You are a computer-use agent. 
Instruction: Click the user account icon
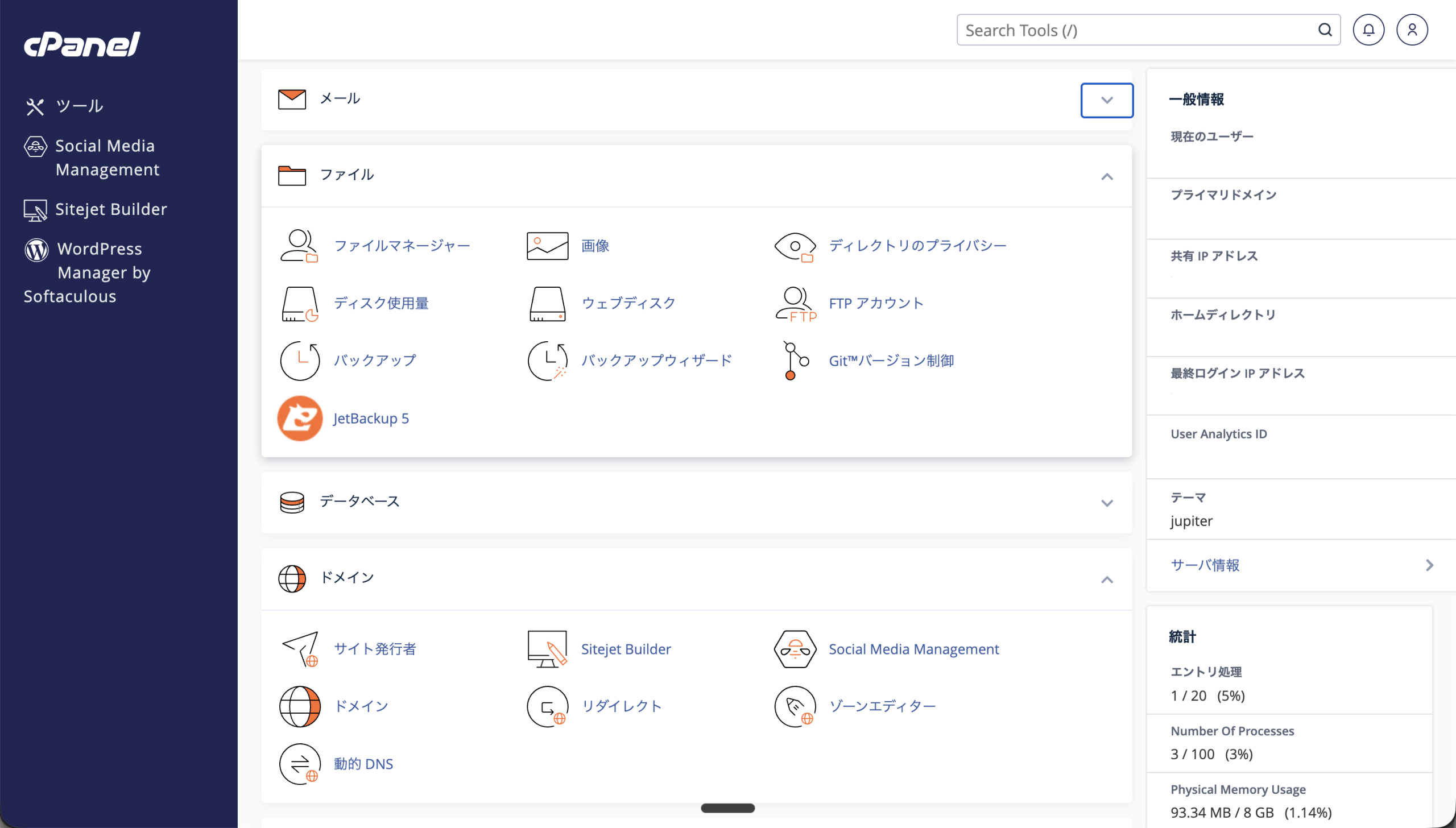coord(1412,30)
